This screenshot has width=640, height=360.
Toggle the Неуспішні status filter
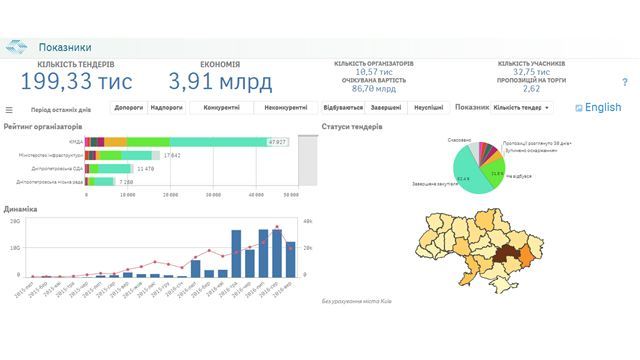429,108
